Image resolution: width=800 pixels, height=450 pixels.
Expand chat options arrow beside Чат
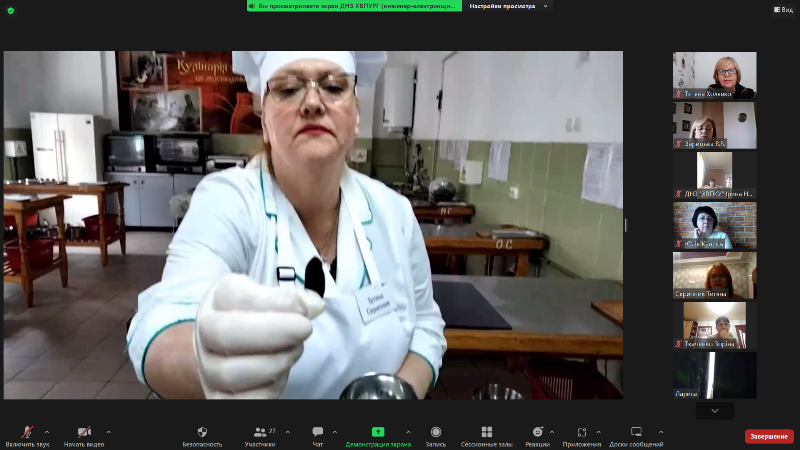click(335, 432)
